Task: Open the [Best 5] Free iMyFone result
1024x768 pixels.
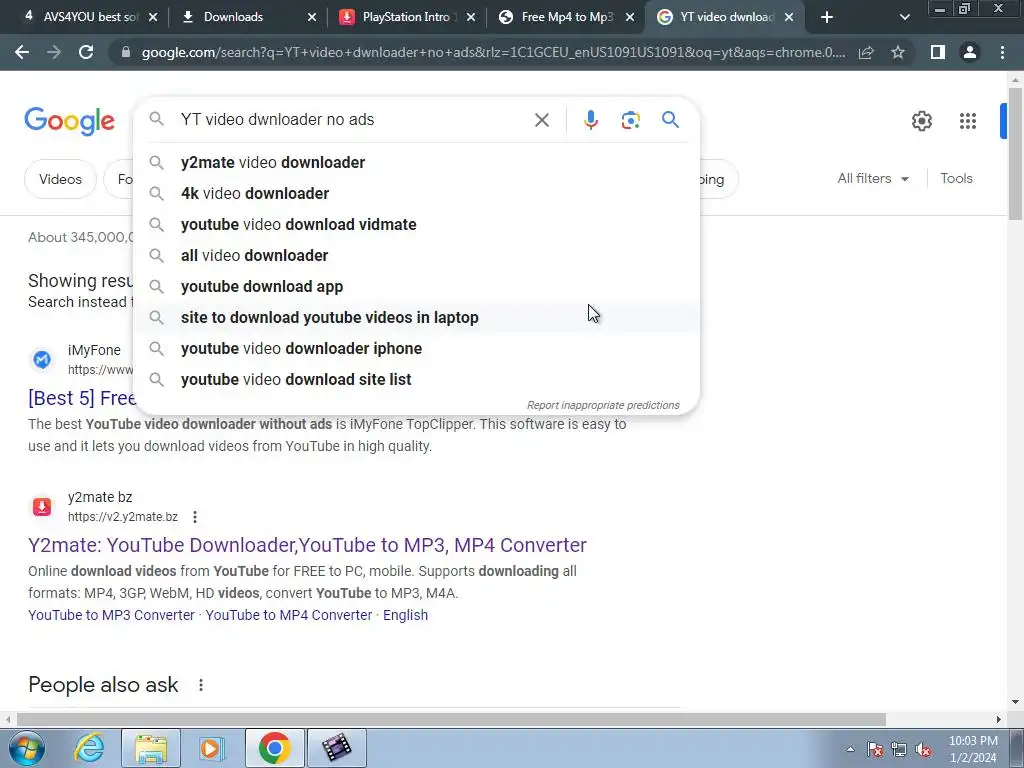Action: 82,398
